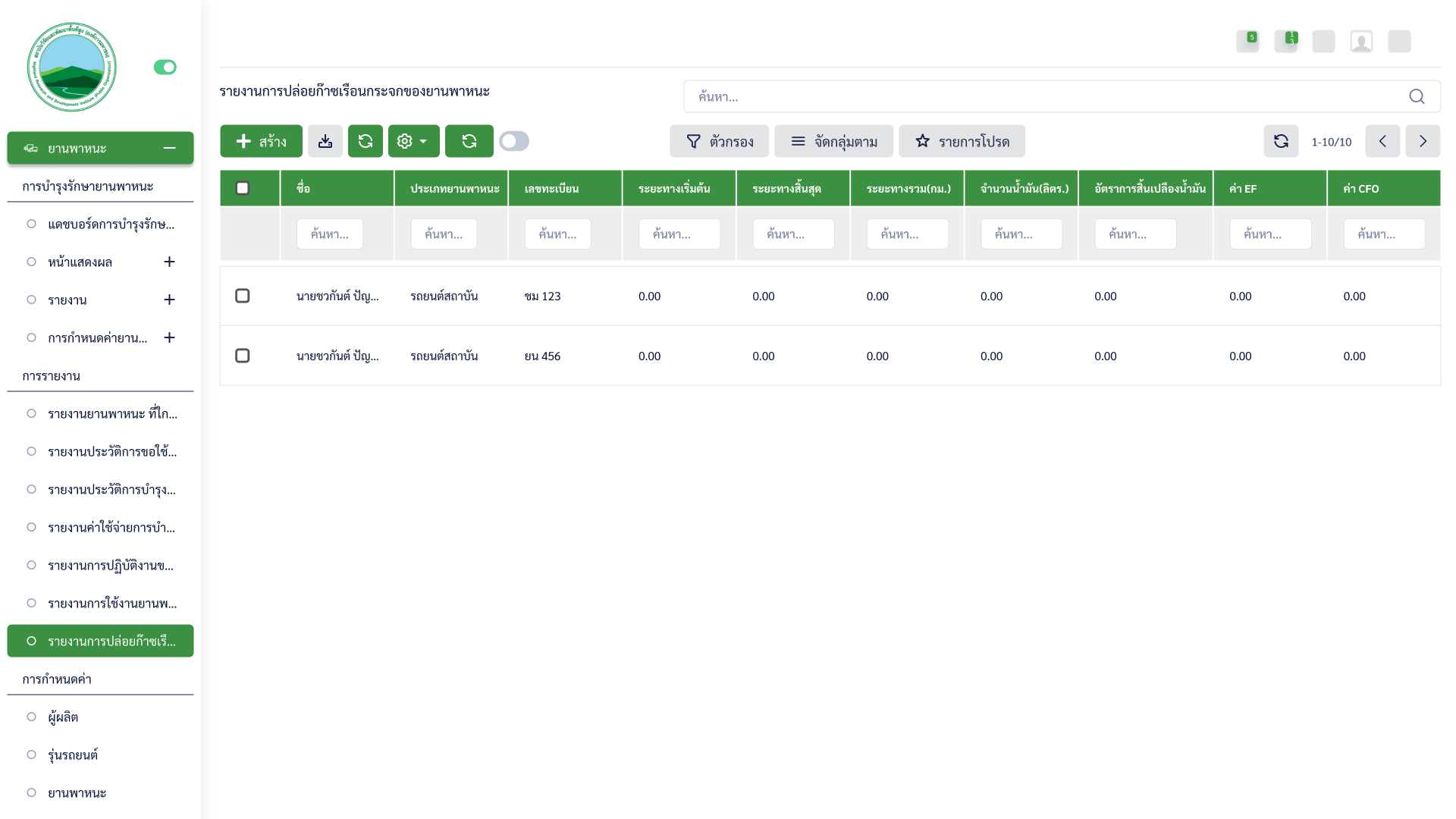Image resolution: width=1456 pixels, height=819 pixels.
Task: Click the green sync button next to Create
Action: coord(366,141)
